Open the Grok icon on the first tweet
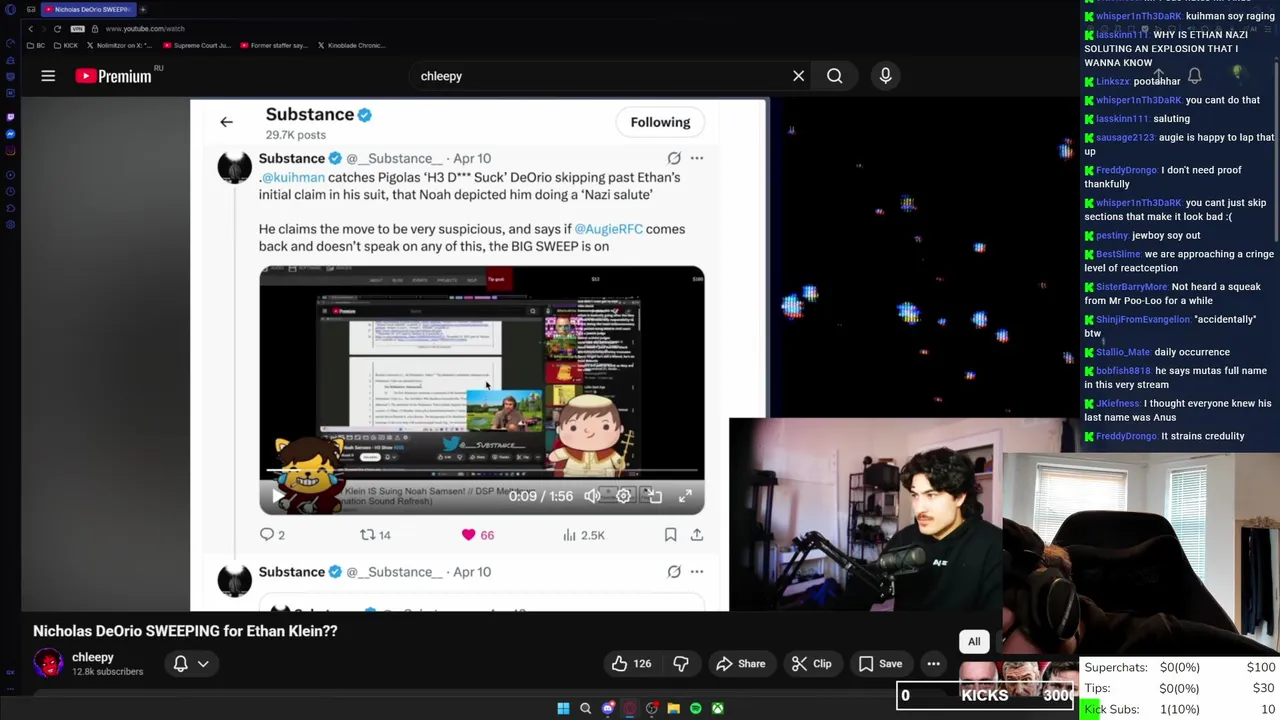Image resolution: width=1280 pixels, height=720 pixels. click(674, 158)
